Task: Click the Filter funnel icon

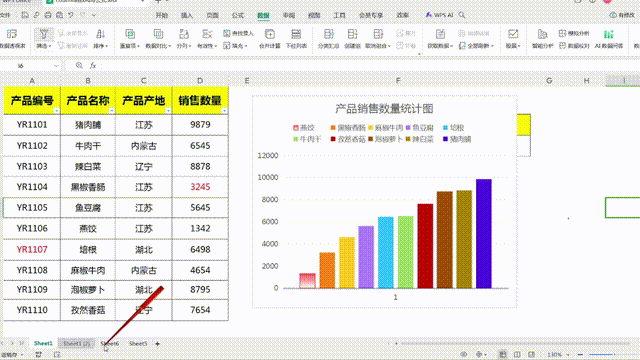Action: coord(44,34)
